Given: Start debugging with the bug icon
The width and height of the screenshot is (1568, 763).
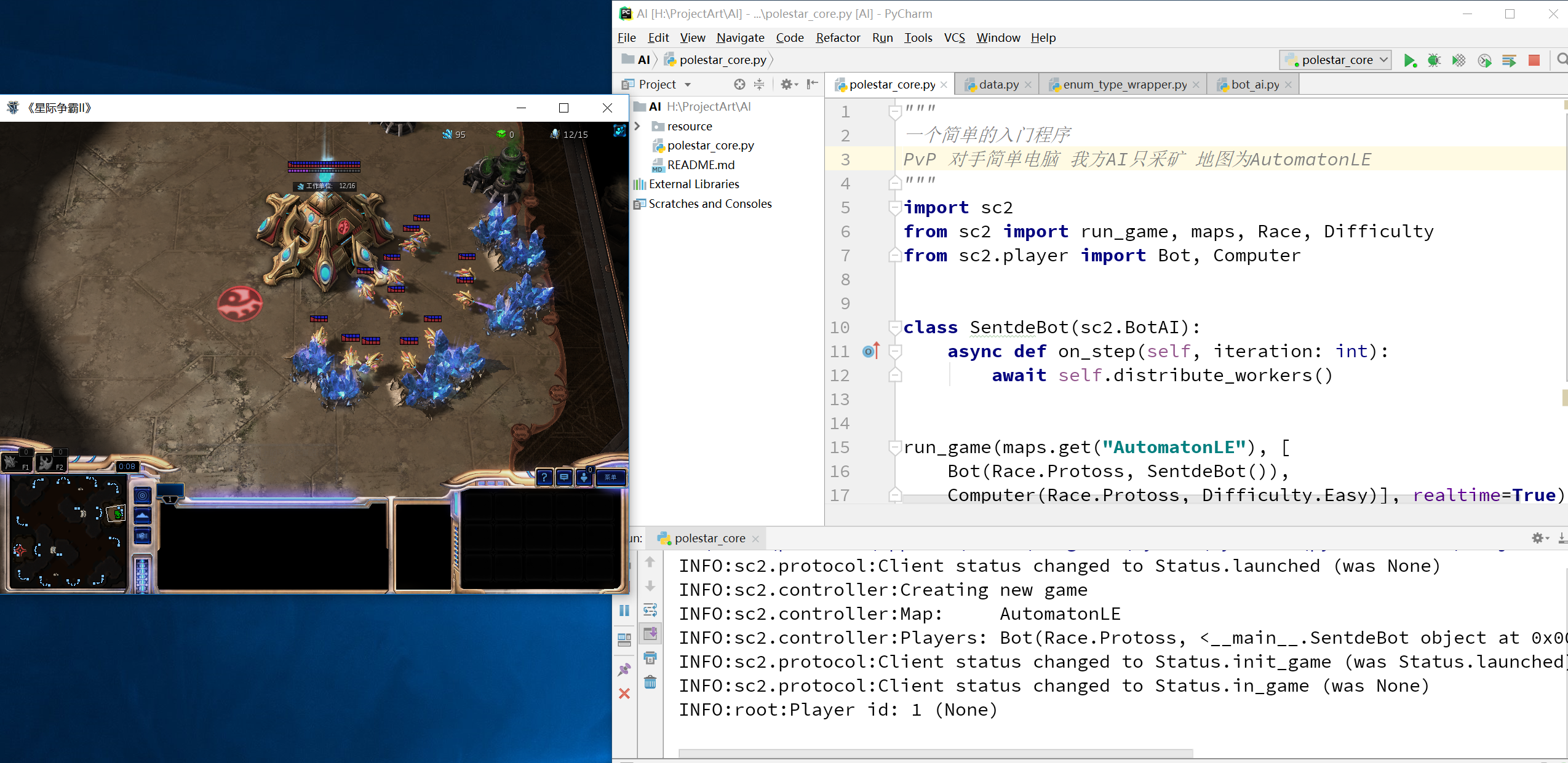Looking at the screenshot, I should coord(1434,60).
